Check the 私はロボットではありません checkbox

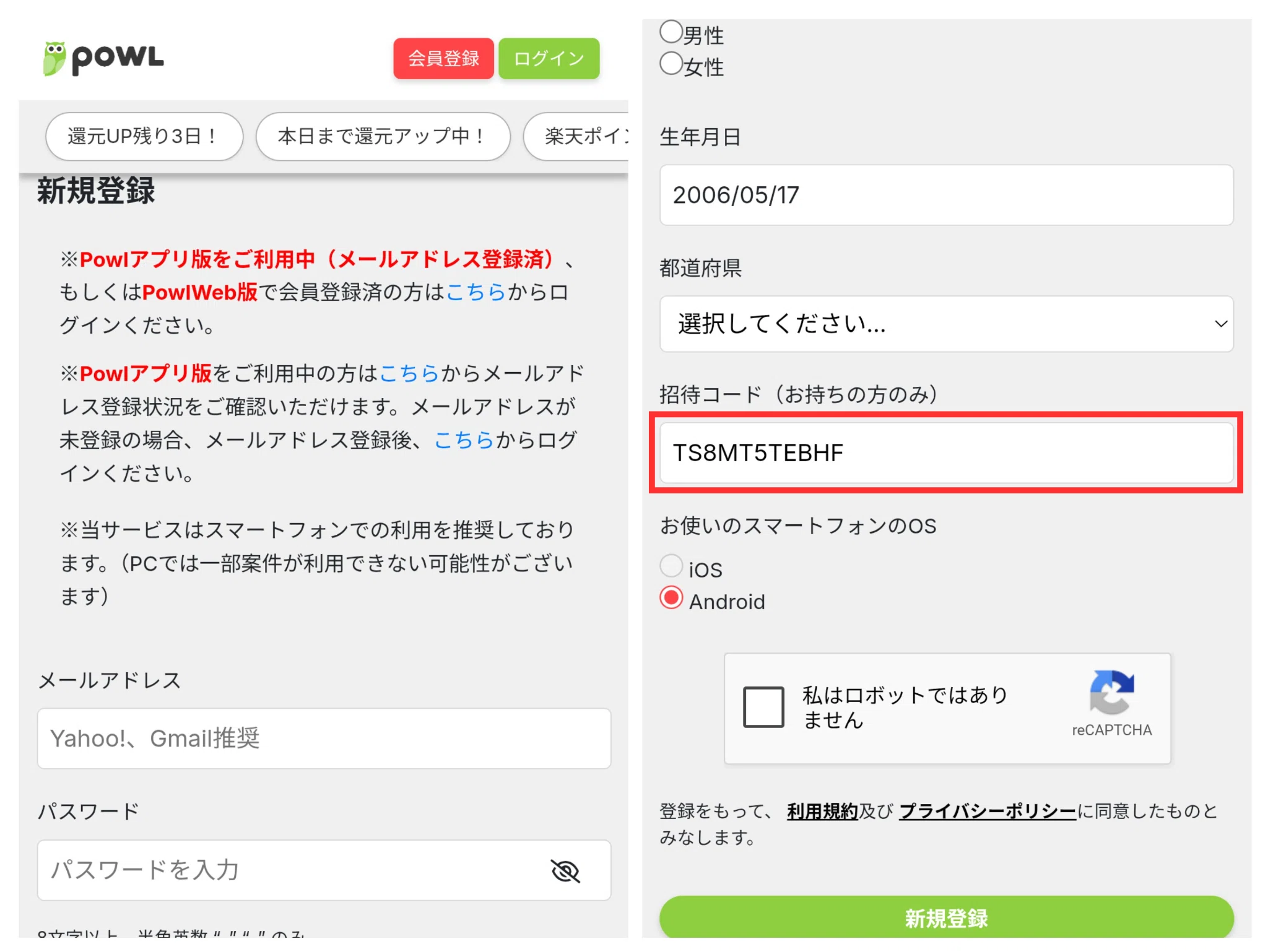tap(763, 707)
